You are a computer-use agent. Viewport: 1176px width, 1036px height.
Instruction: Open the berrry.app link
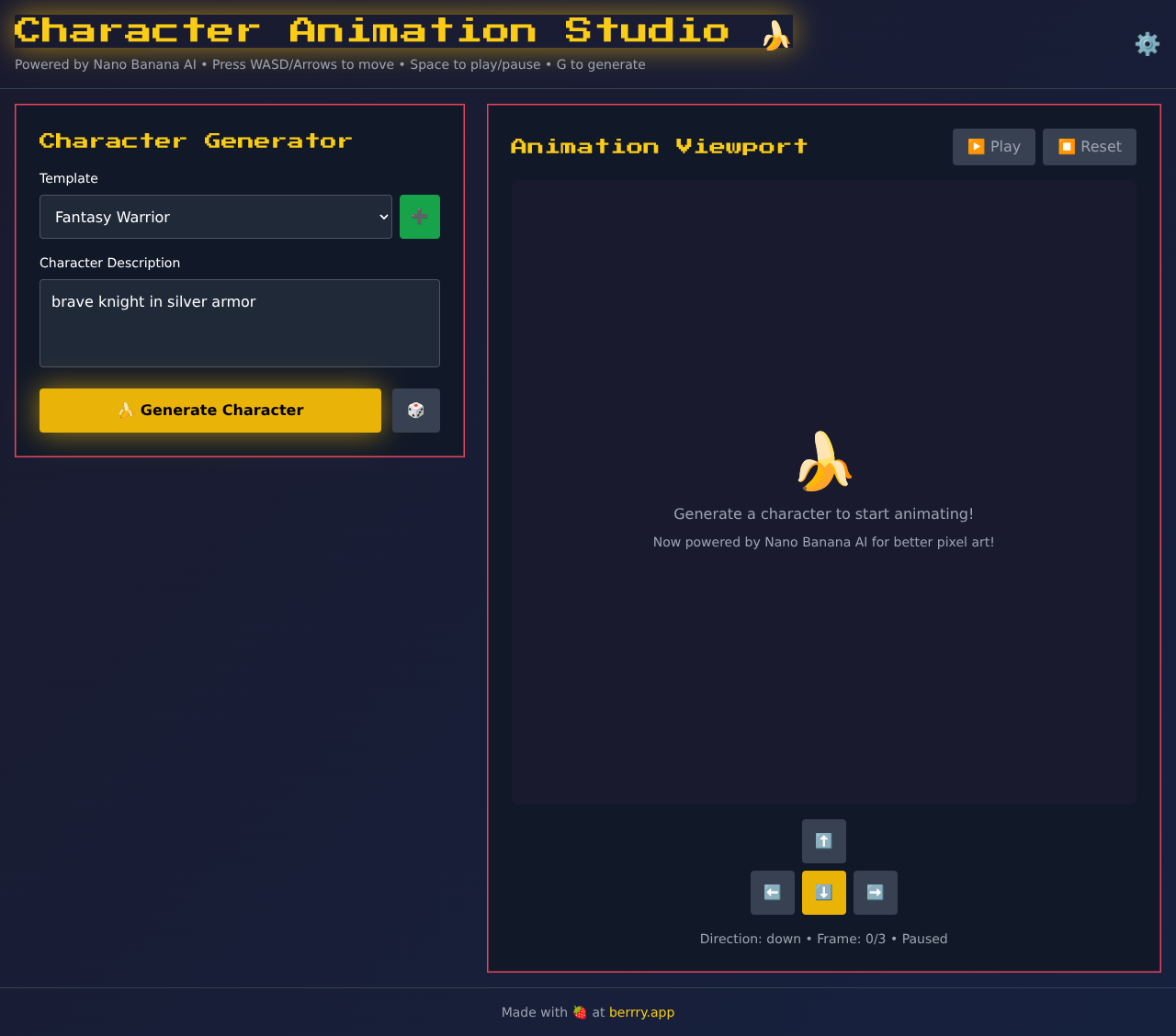[x=641, y=1012]
